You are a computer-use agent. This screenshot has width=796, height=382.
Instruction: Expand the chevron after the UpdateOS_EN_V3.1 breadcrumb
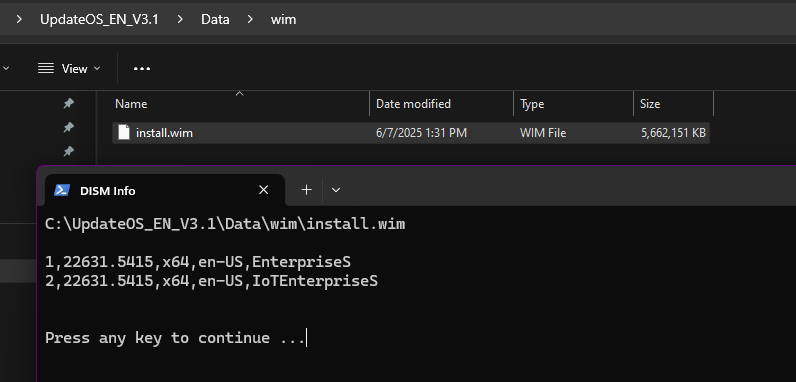(x=180, y=20)
